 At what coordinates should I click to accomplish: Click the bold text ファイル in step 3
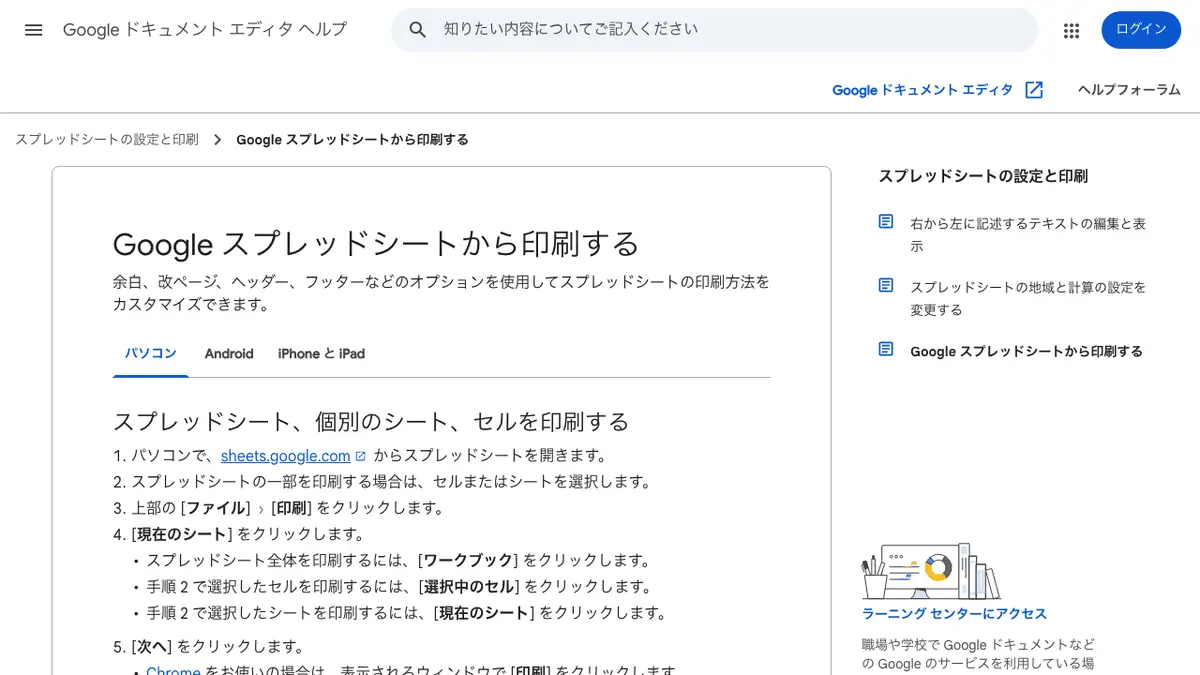click(x=215, y=508)
